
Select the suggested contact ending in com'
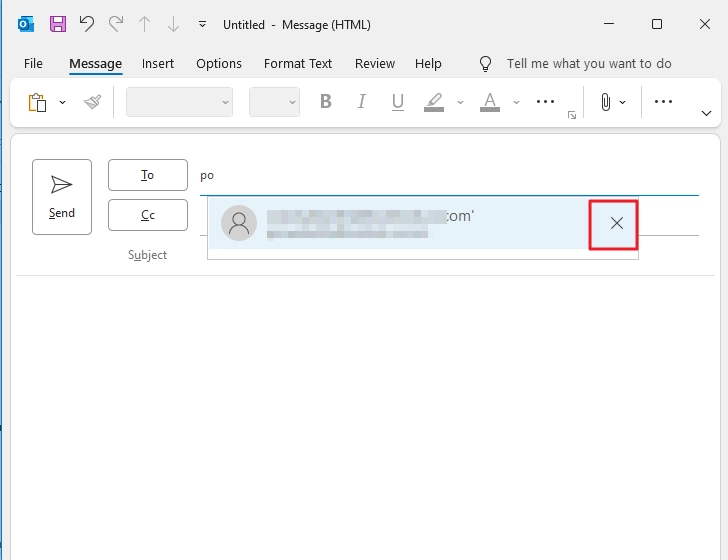399,223
